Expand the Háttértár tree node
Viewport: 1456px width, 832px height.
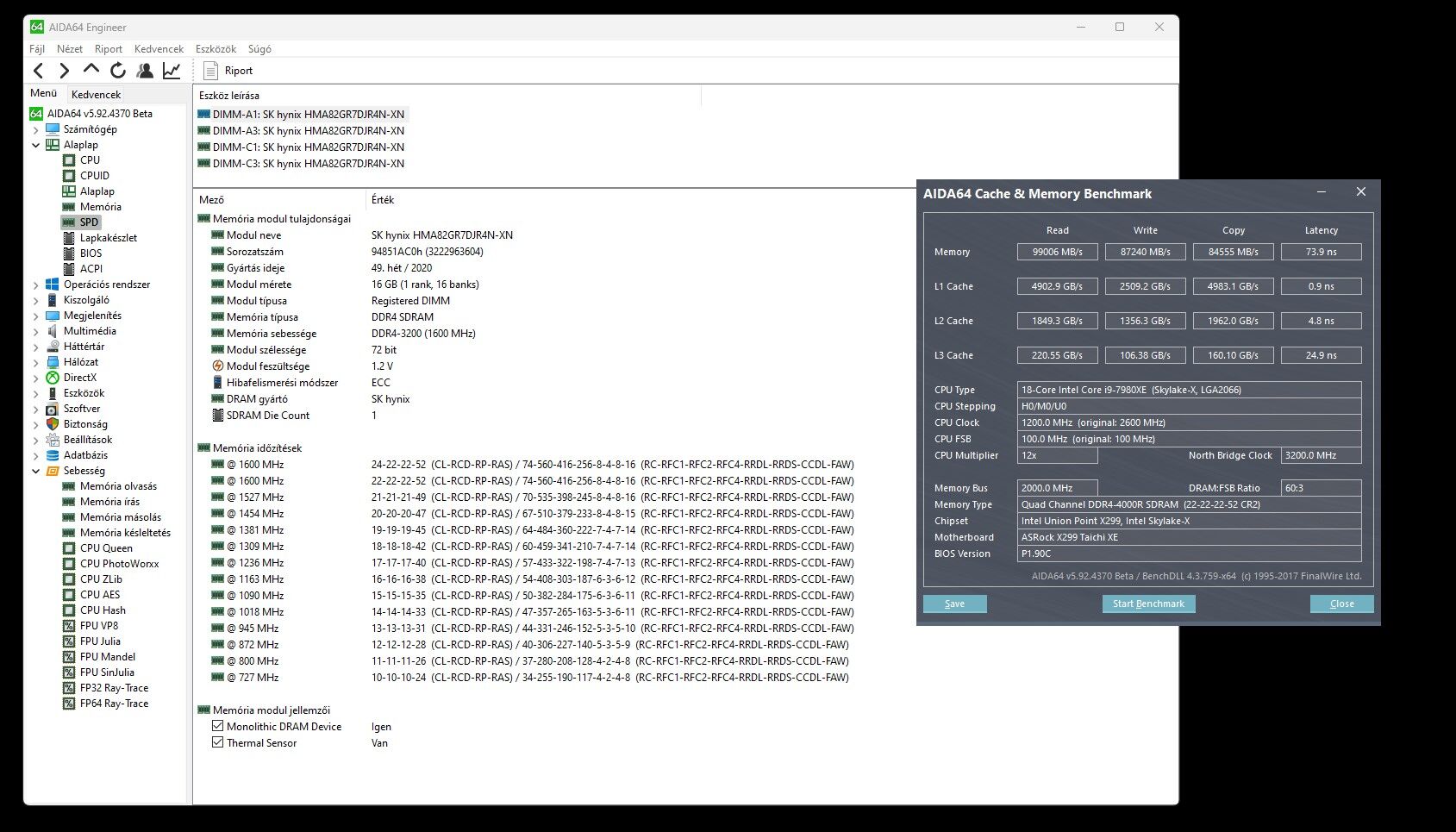coord(36,347)
